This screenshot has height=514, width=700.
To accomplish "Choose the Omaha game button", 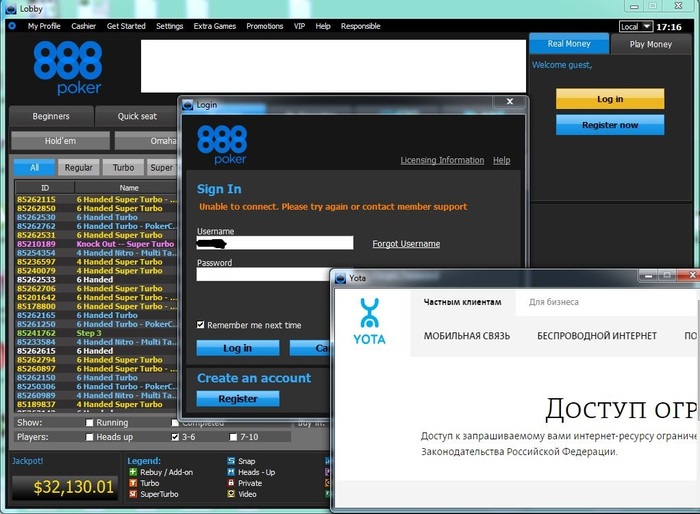I will click(x=147, y=141).
